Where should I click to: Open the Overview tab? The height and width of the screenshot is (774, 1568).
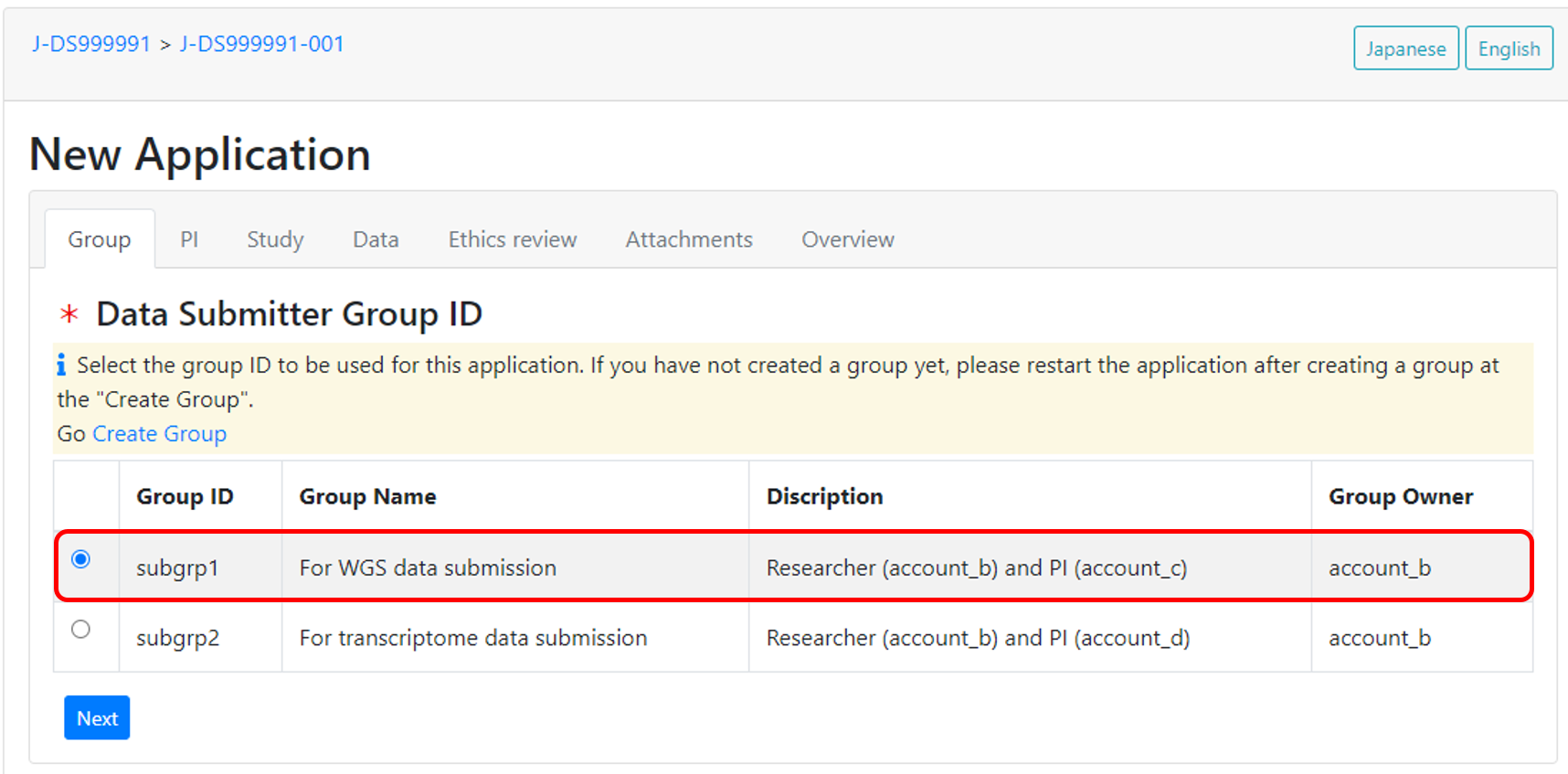click(x=847, y=239)
